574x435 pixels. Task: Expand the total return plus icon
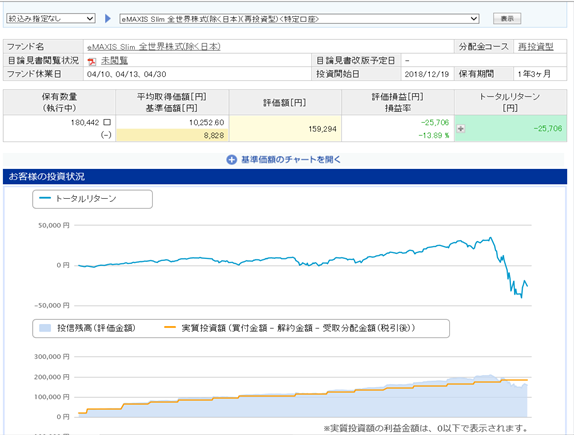(461, 129)
